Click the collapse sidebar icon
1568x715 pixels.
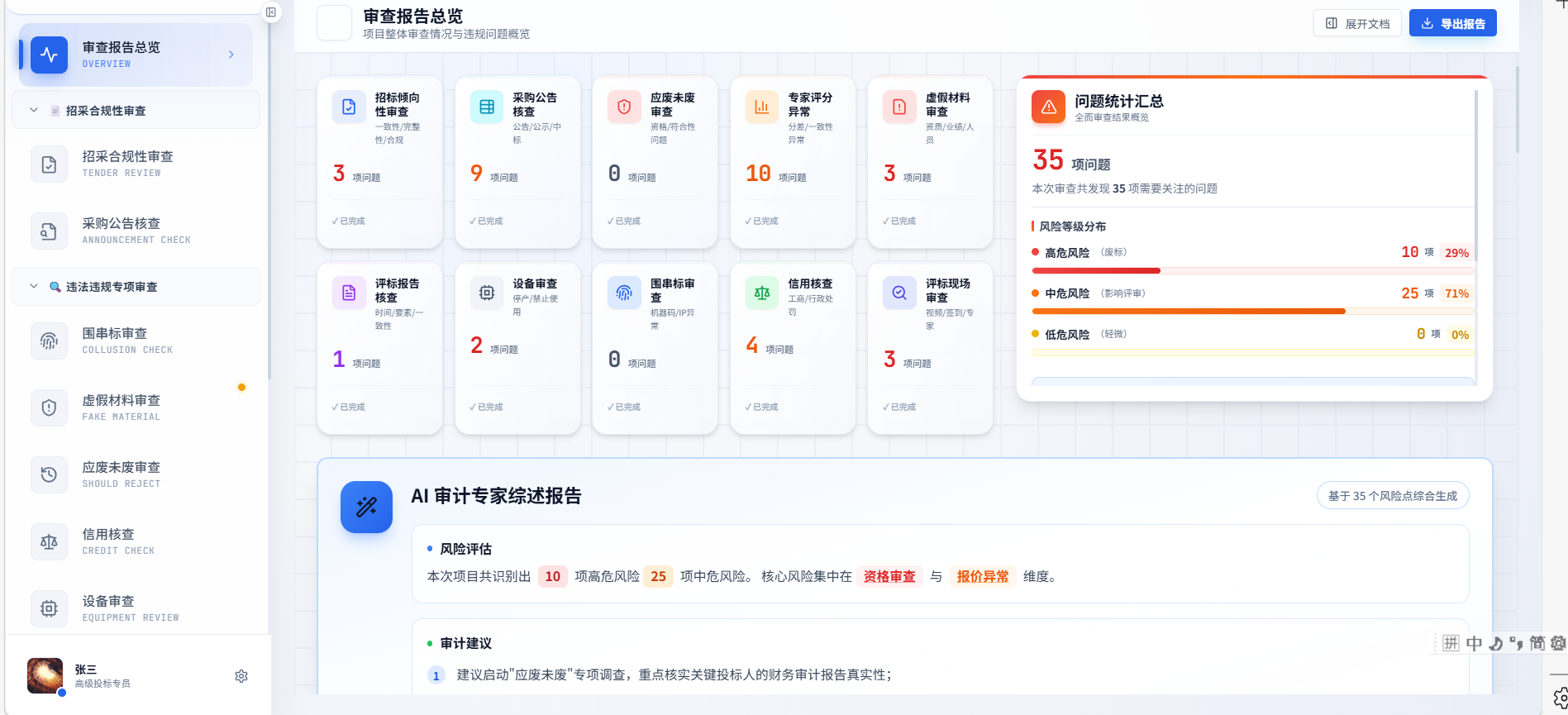pyautogui.click(x=270, y=12)
